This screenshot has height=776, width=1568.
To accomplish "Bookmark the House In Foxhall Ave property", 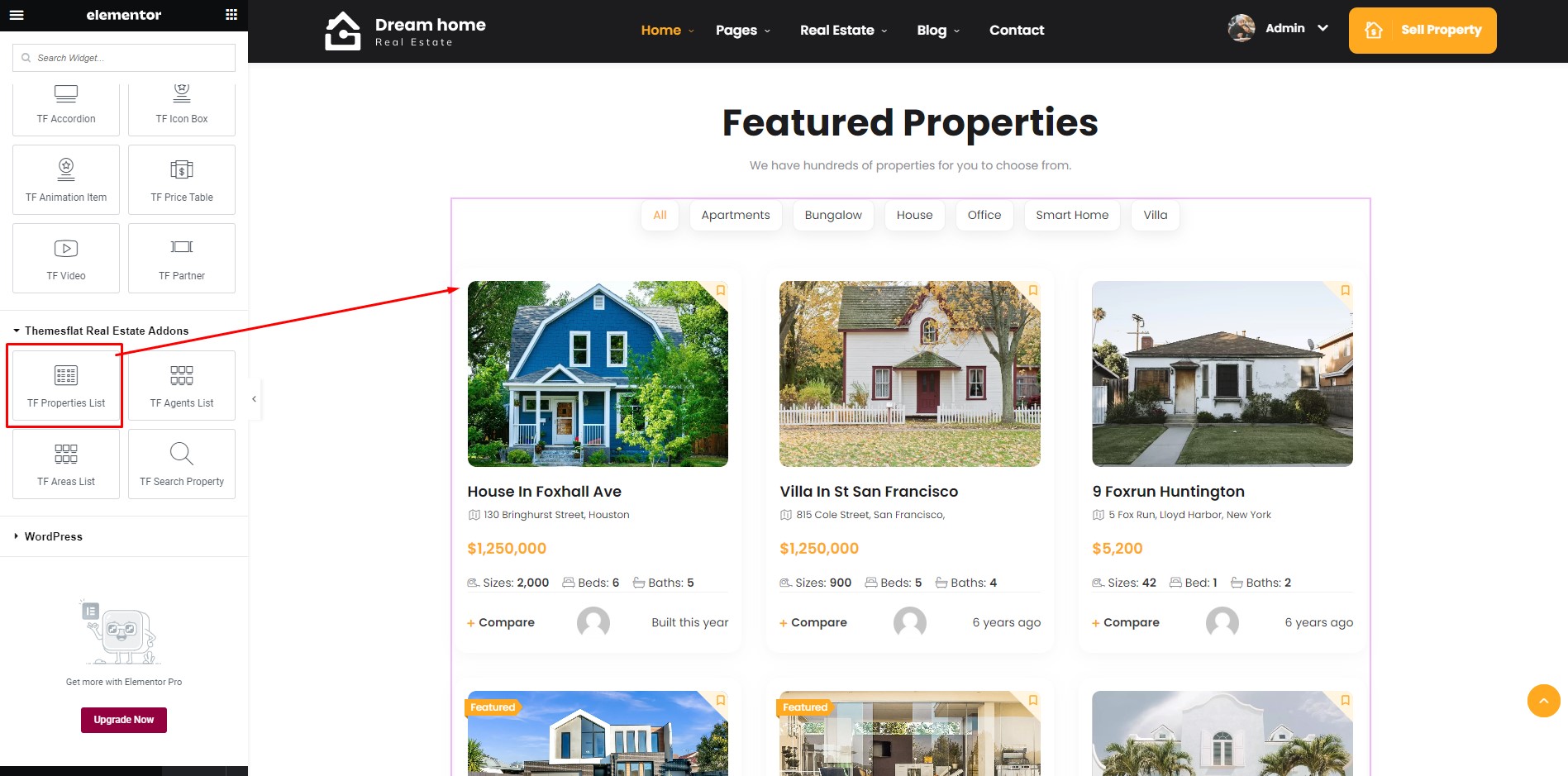I will tap(721, 290).
